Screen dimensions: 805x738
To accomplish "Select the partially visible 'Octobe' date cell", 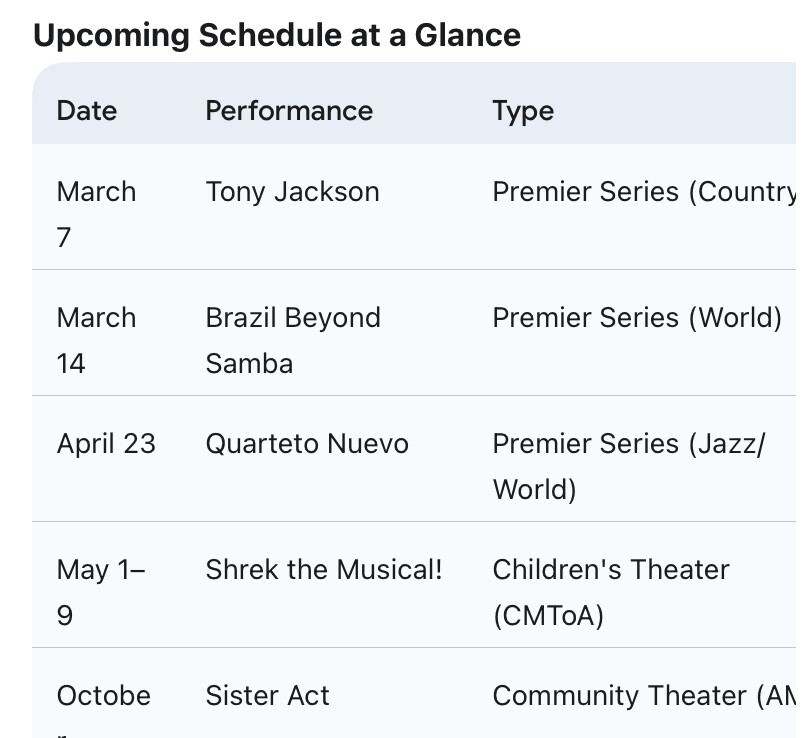I will (103, 695).
